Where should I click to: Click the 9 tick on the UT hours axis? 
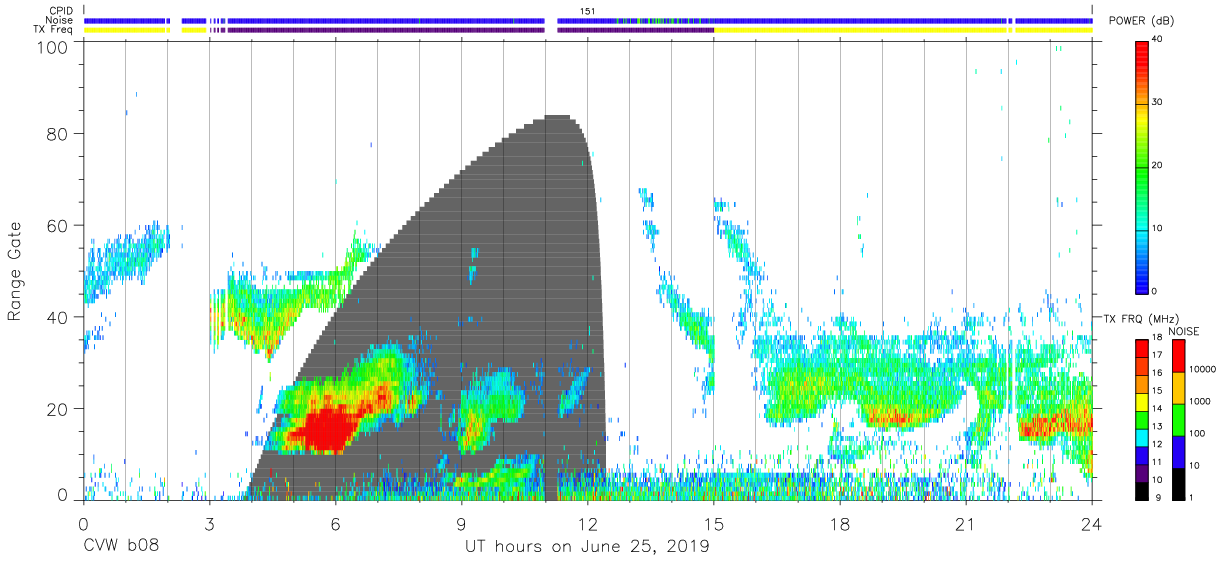click(x=461, y=525)
